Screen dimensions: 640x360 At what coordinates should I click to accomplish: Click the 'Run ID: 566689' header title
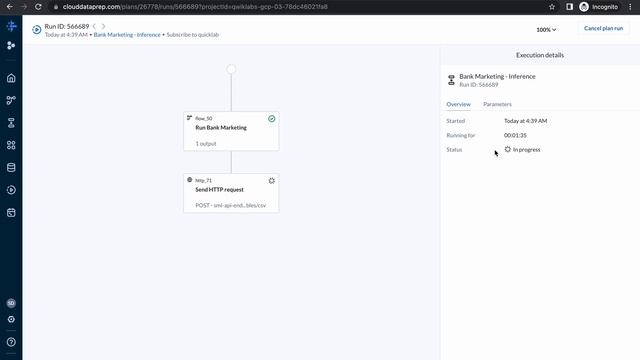[x=67, y=26]
